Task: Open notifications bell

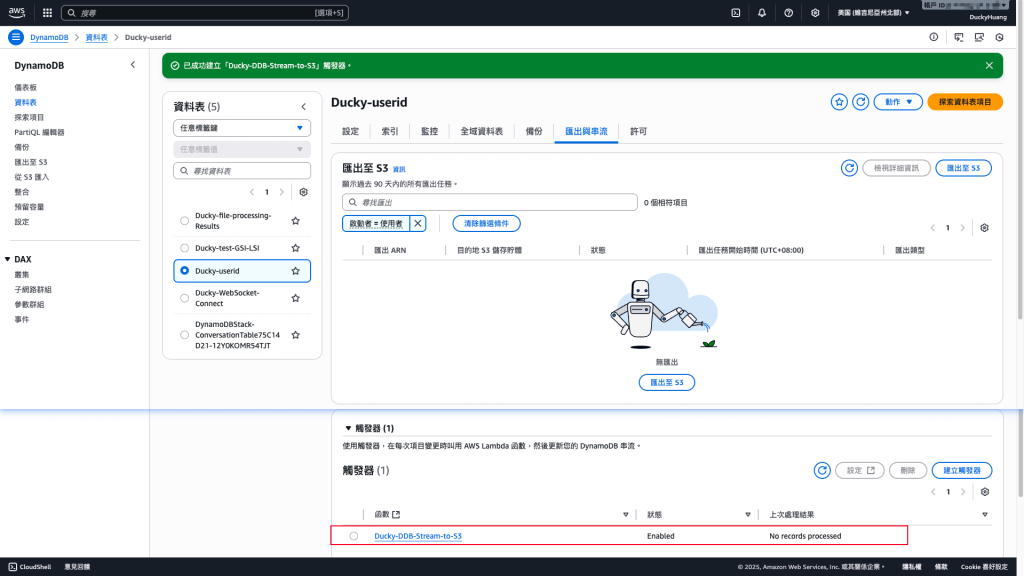Action: [x=761, y=12]
